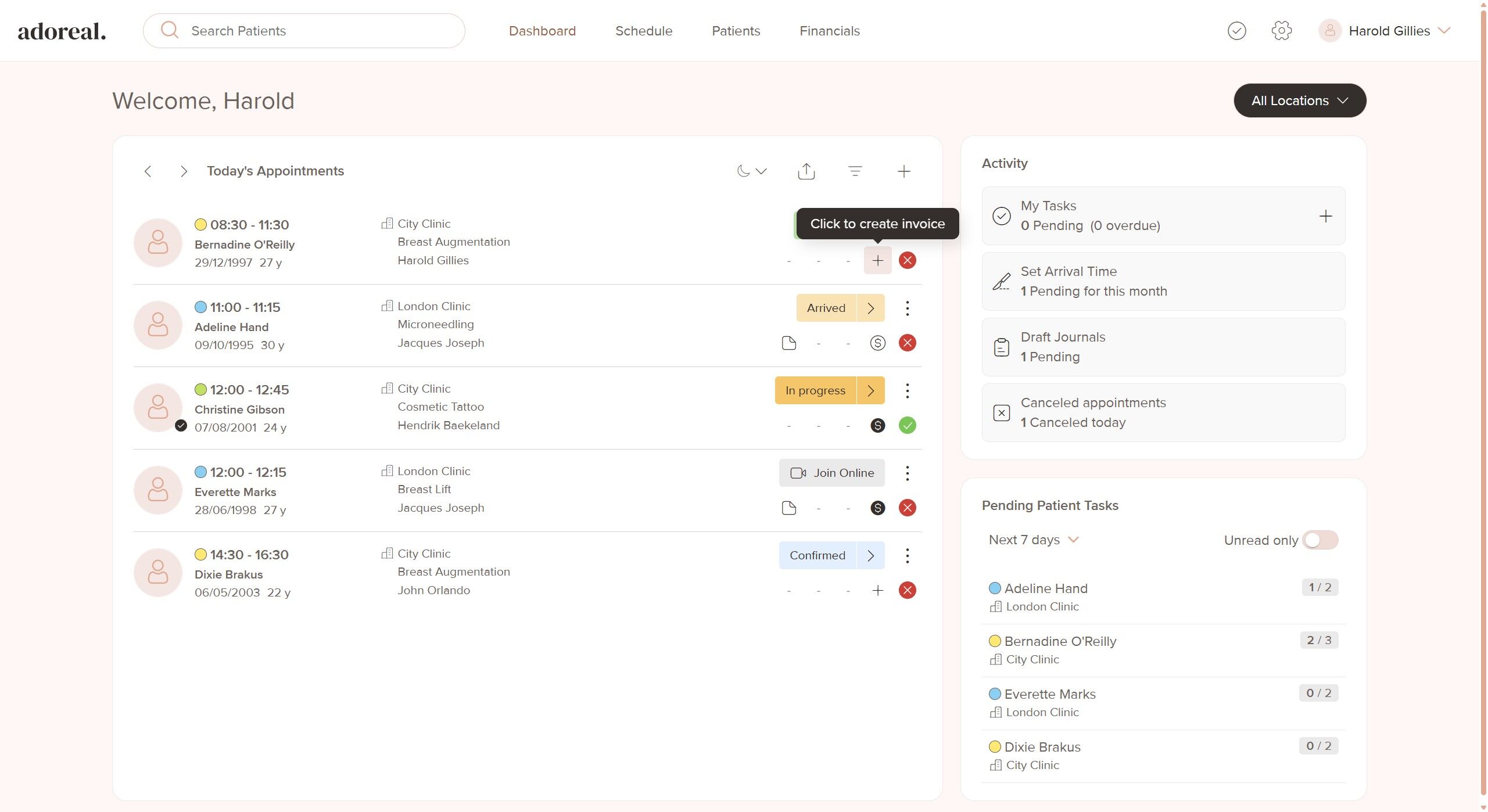Toggle the Unread only switch
Image resolution: width=1488 pixels, height=812 pixels.
click(x=1320, y=540)
